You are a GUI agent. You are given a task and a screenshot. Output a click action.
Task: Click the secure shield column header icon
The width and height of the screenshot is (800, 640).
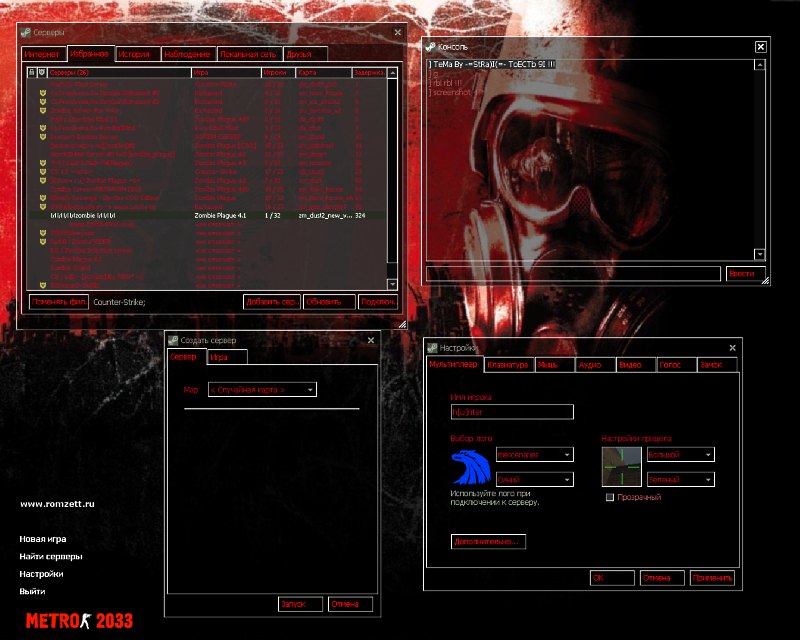point(41,73)
